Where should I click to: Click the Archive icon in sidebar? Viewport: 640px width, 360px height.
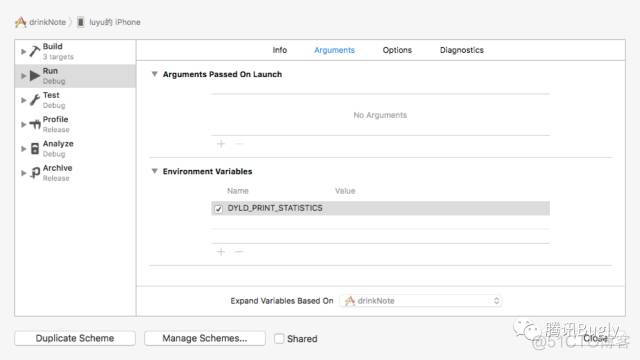coord(35,173)
